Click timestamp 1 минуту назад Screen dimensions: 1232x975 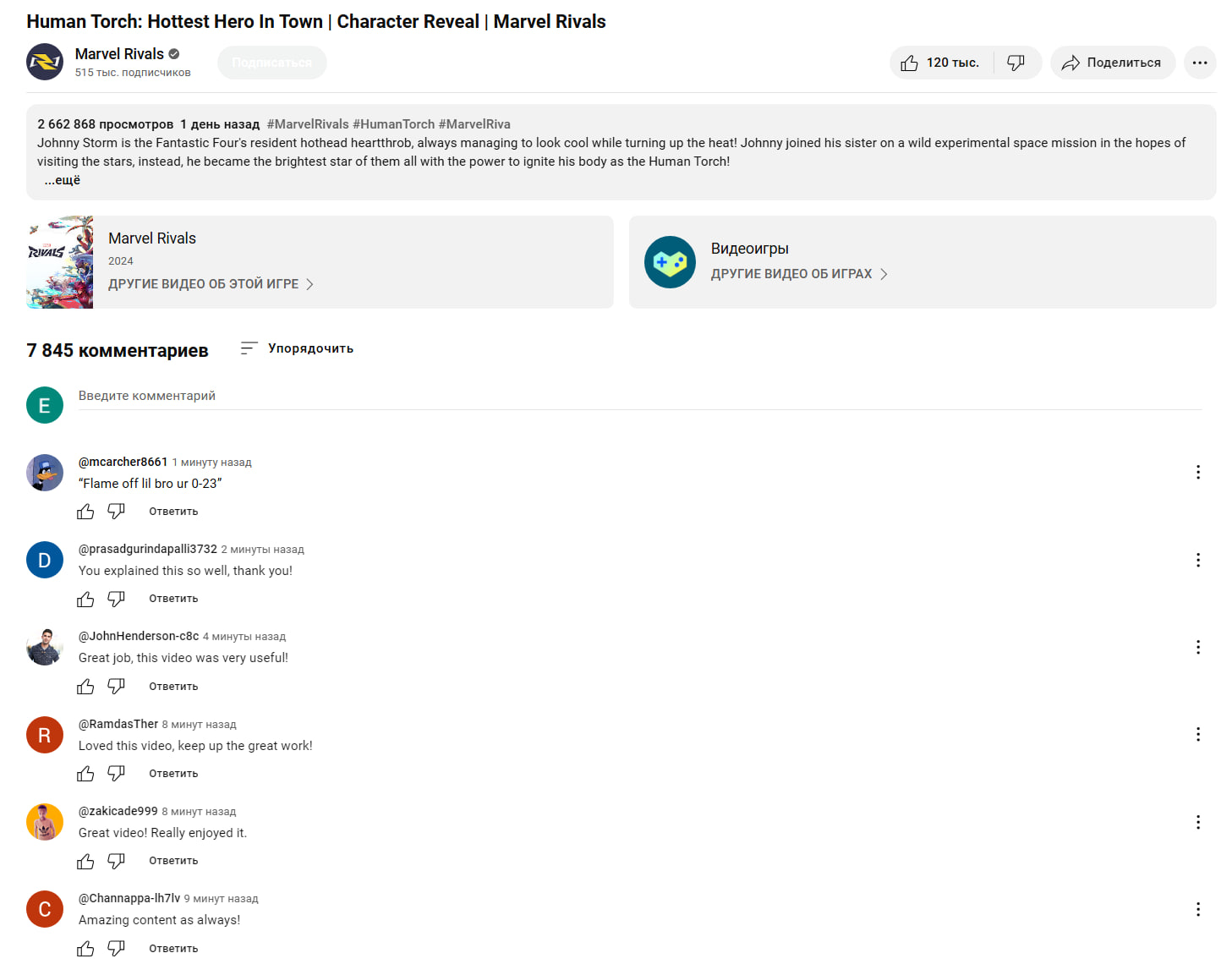point(212,463)
